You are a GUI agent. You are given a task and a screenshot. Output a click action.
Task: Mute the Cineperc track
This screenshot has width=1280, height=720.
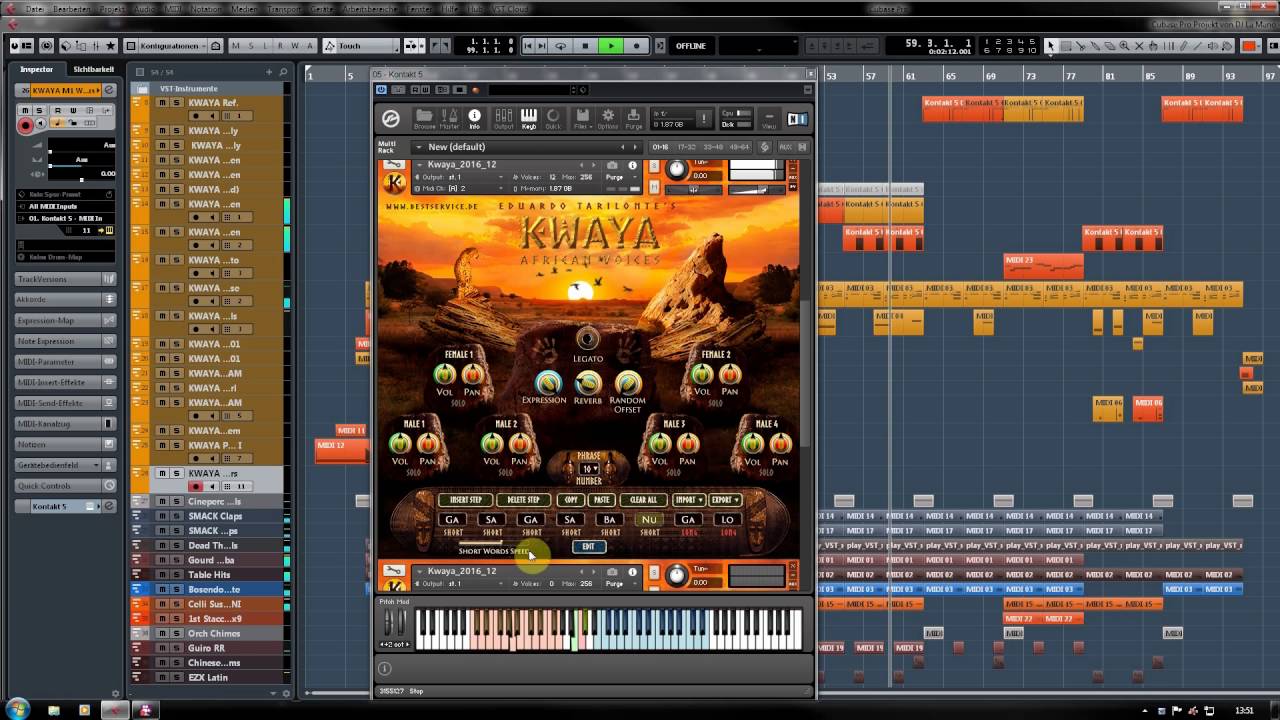163,502
